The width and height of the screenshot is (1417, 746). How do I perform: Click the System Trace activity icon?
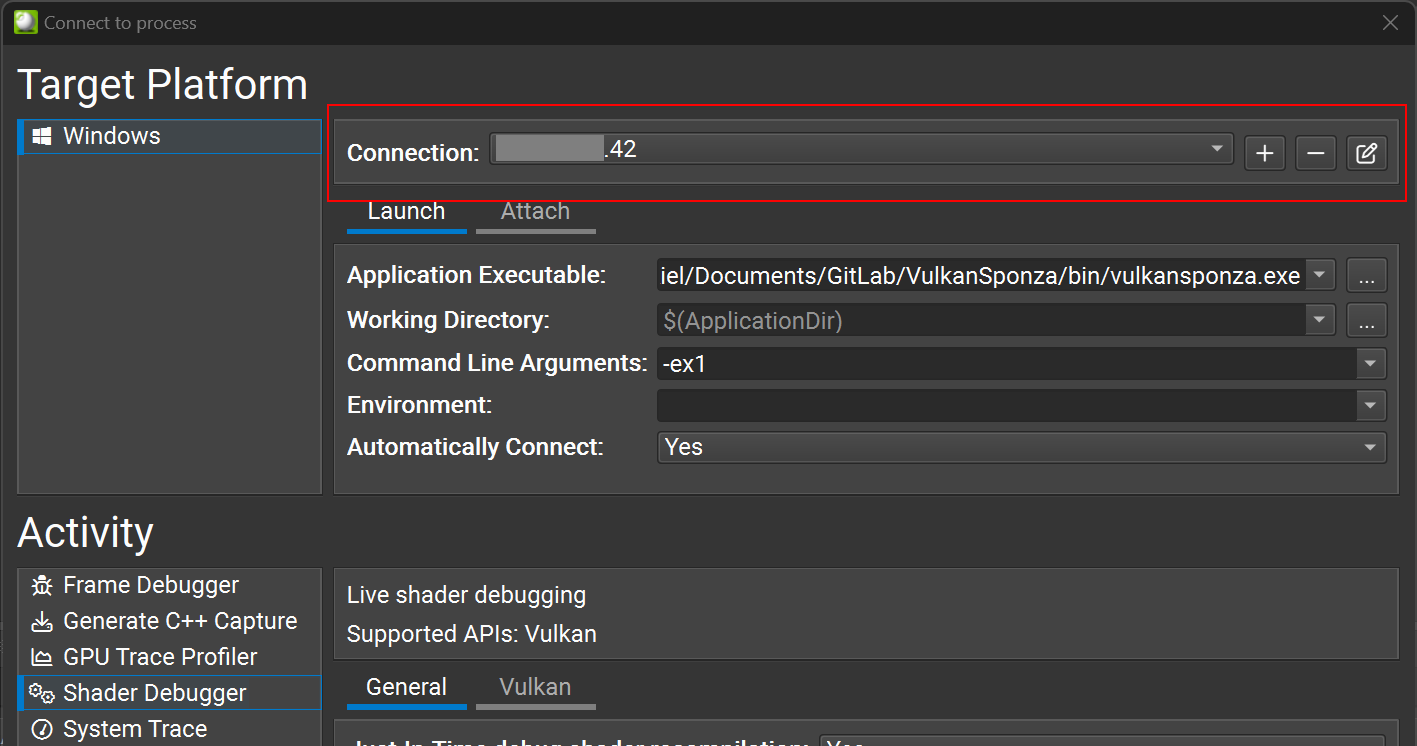pyautogui.click(x=42, y=729)
